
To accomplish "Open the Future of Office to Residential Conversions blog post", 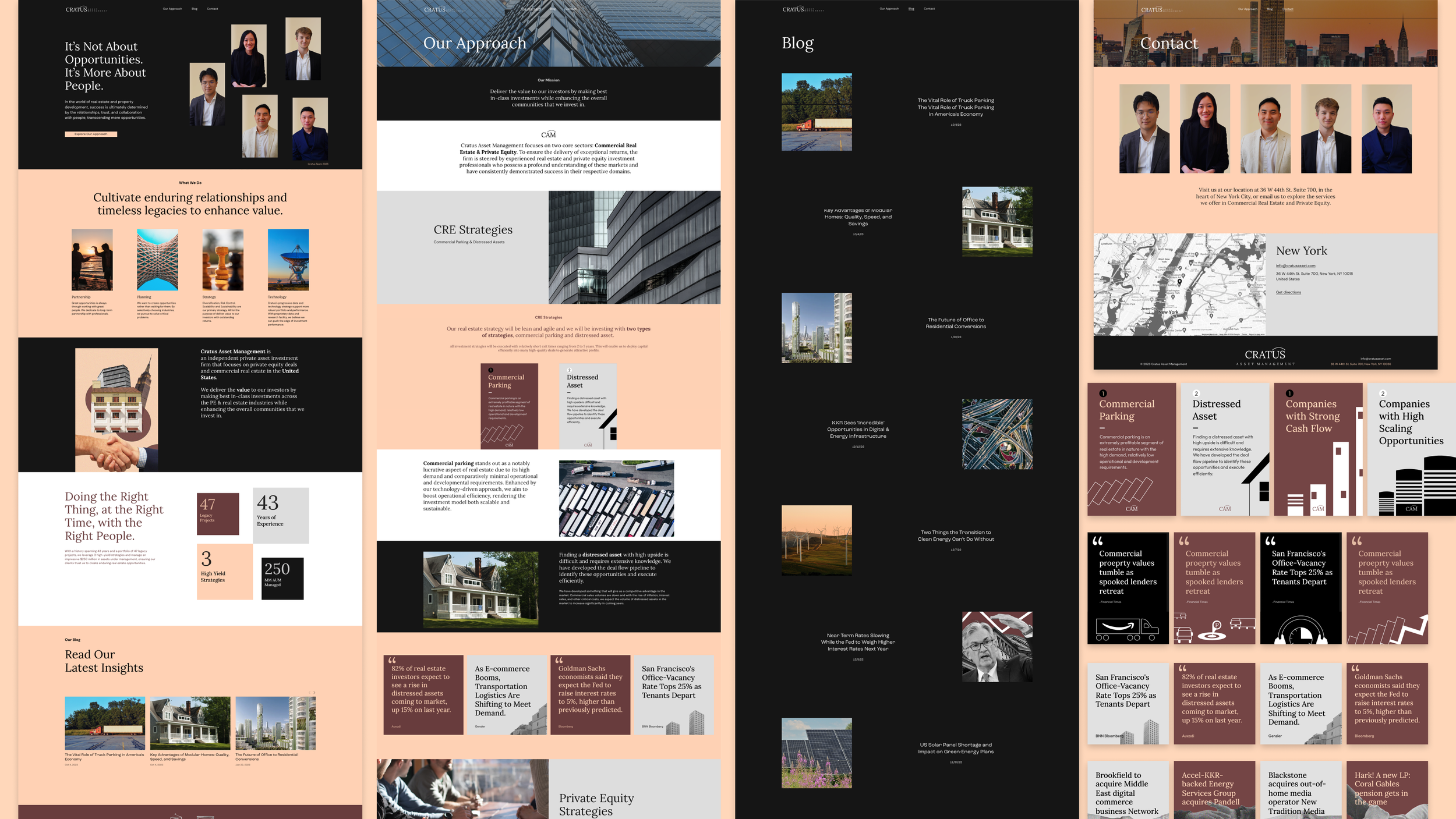I will coord(955,323).
